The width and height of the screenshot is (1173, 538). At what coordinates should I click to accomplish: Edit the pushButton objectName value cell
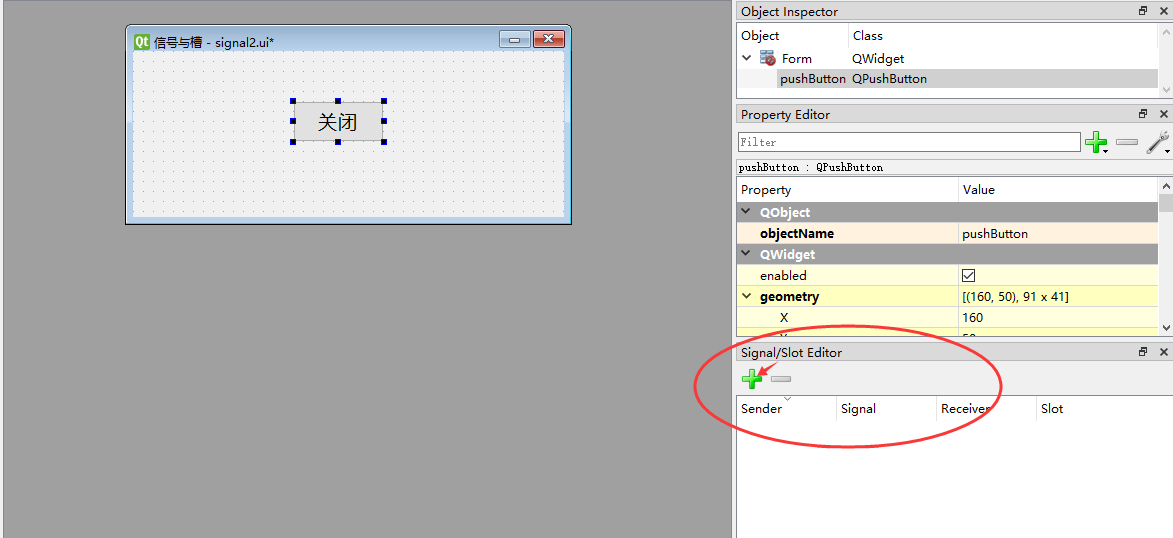click(x=1058, y=233)
